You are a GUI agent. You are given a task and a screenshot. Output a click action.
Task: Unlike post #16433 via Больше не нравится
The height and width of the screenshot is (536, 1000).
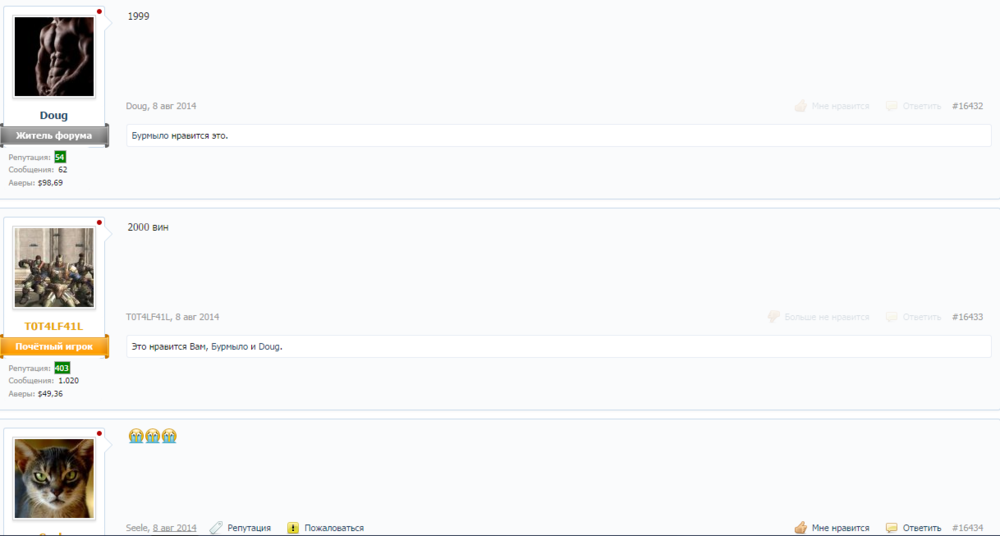826,317
